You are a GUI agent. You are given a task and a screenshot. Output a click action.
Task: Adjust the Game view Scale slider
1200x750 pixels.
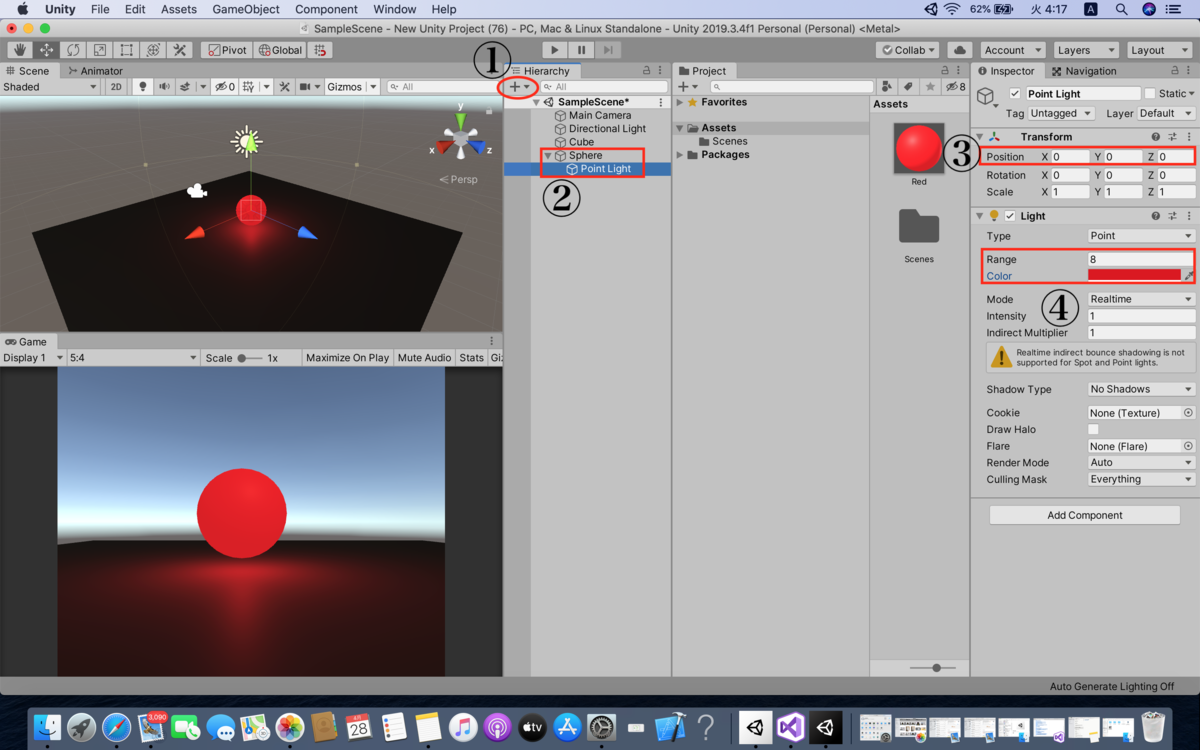click(x=250, y=358)
